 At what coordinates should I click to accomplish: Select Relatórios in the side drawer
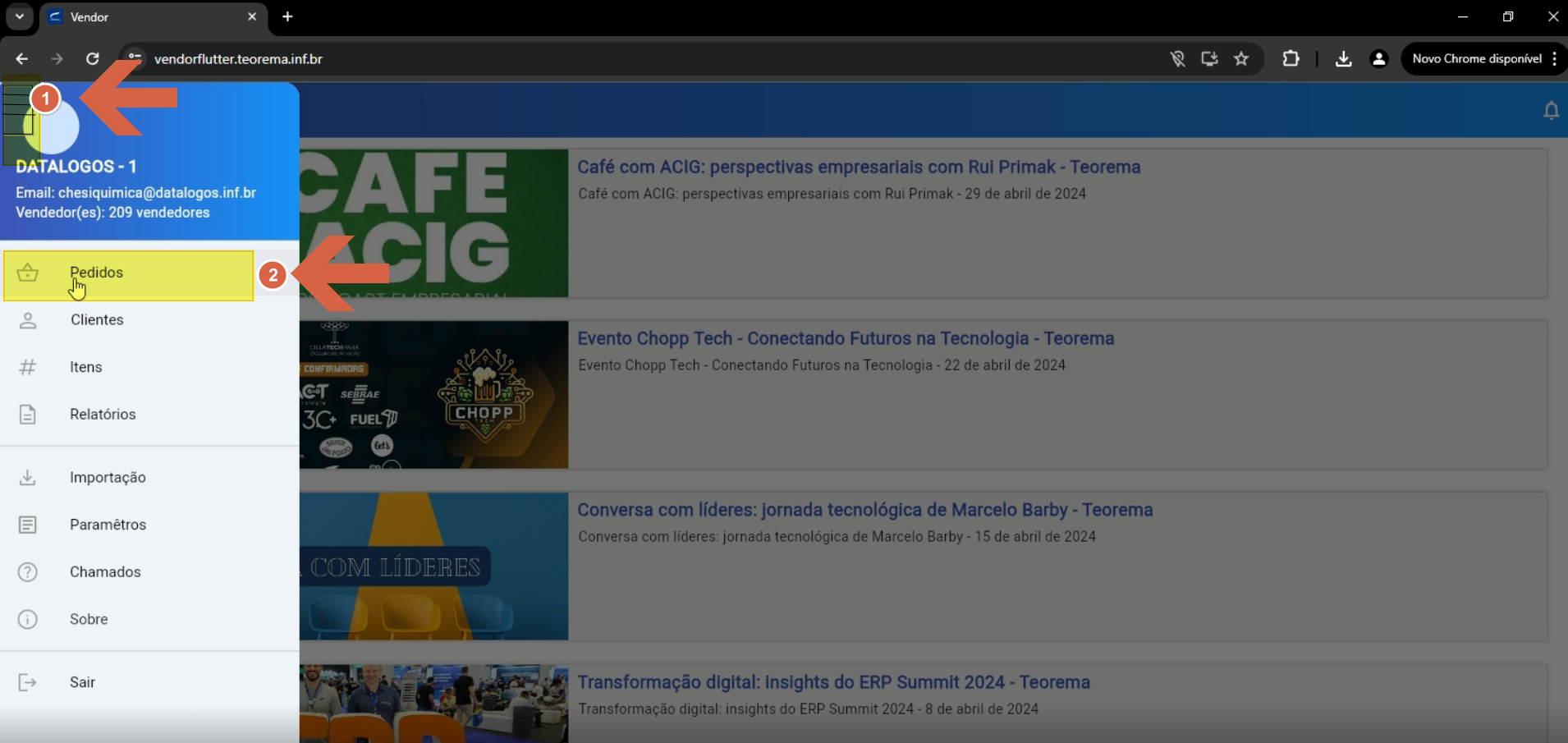point(149,415)
